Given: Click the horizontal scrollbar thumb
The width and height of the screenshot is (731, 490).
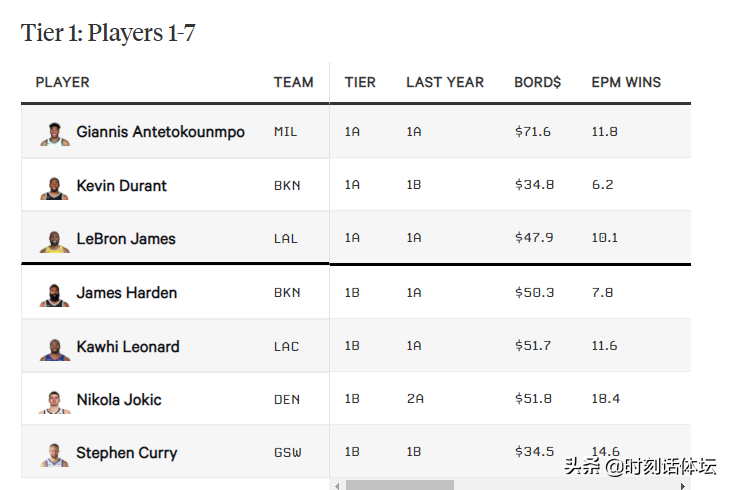Looking at the screenshot, I should 400,485.
